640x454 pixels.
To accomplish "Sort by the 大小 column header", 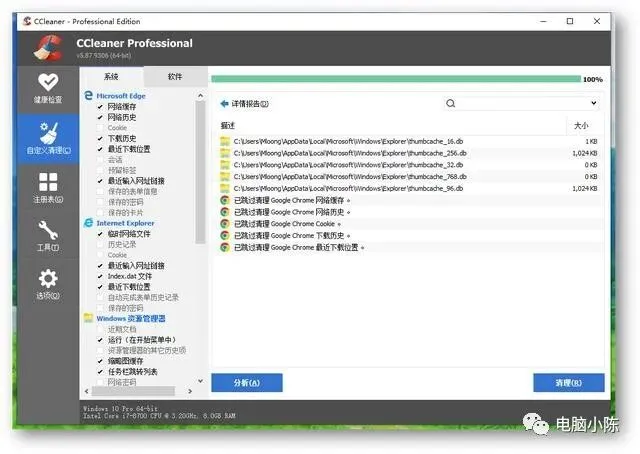I will (582, 126).
